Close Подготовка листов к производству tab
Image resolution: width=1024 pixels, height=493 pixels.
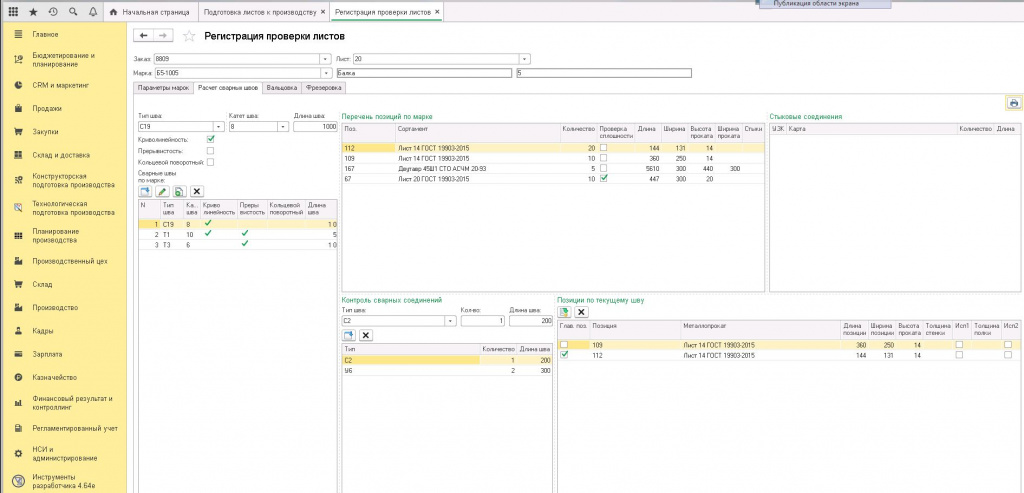[x=323, y=12]
